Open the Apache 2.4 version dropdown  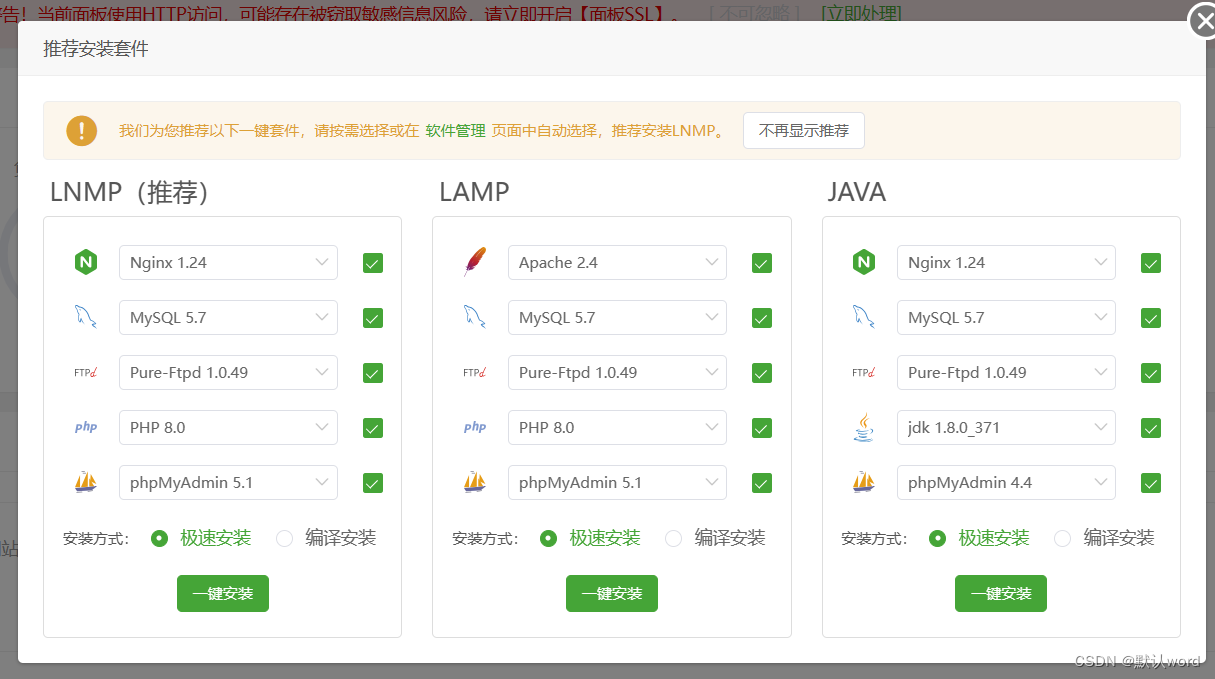(617, 262)
